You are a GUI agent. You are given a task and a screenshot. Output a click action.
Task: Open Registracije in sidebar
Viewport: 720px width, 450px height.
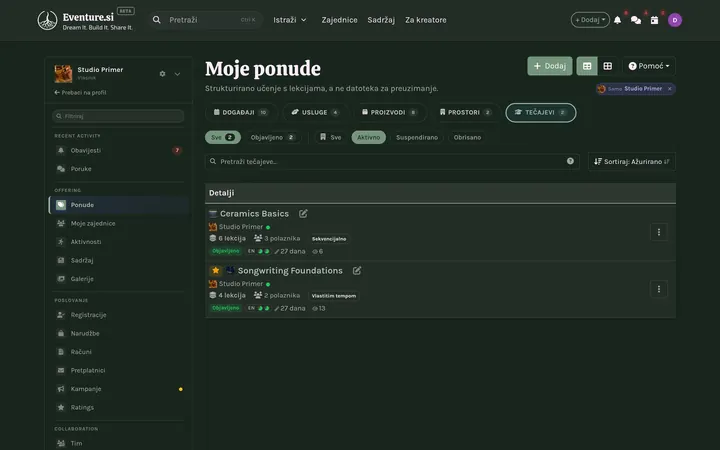pos(118,315)
